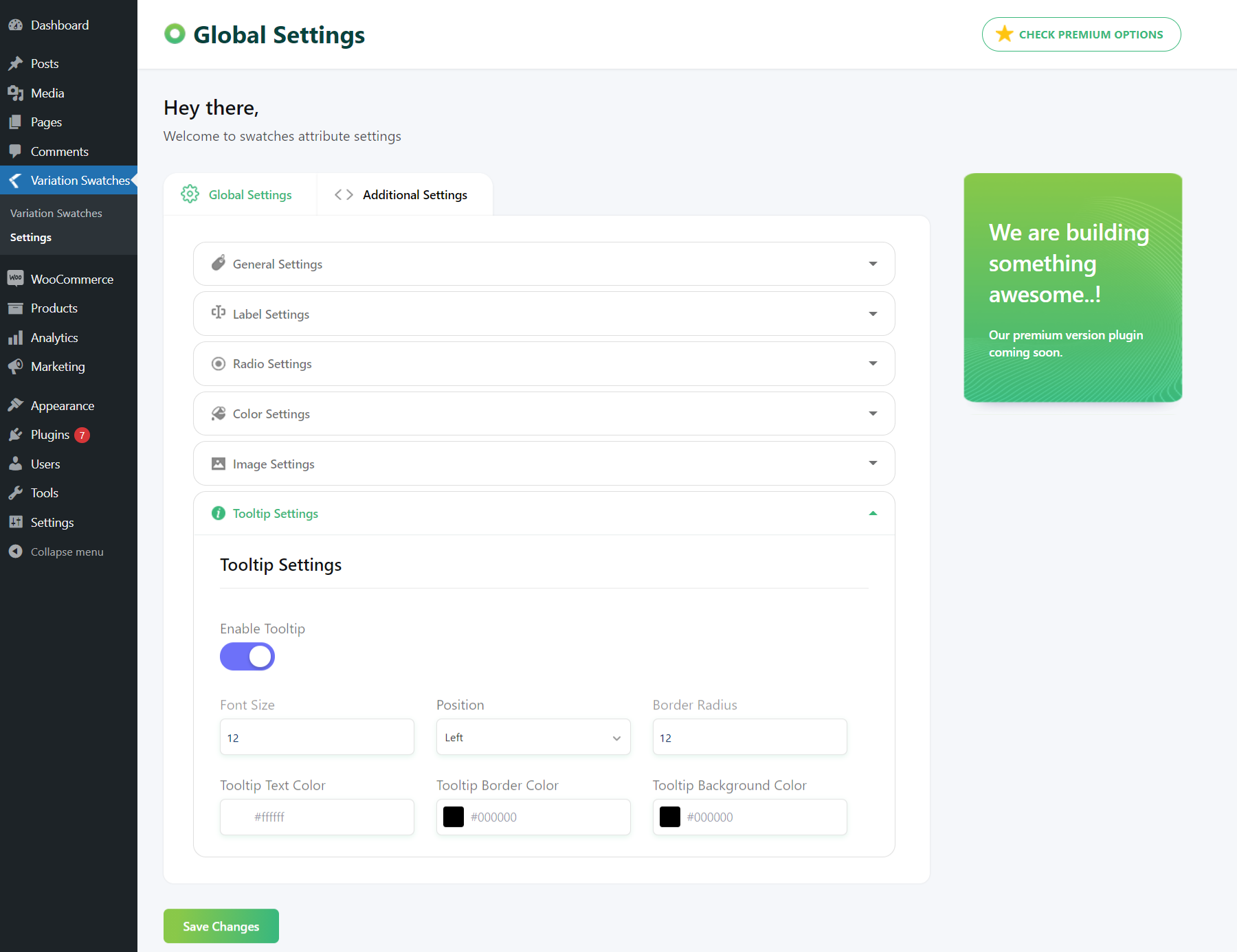Click the General Settings accordion title

coord(278,264)
